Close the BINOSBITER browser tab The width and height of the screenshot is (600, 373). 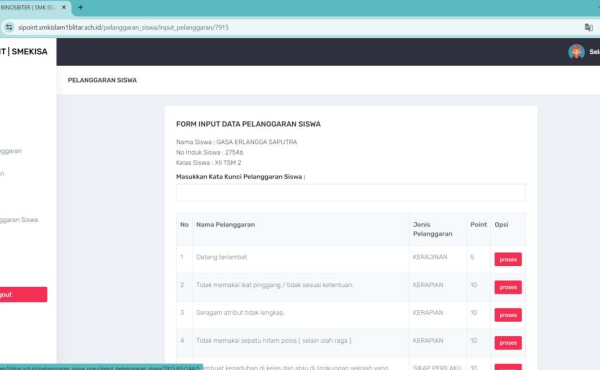pos(64,7)
